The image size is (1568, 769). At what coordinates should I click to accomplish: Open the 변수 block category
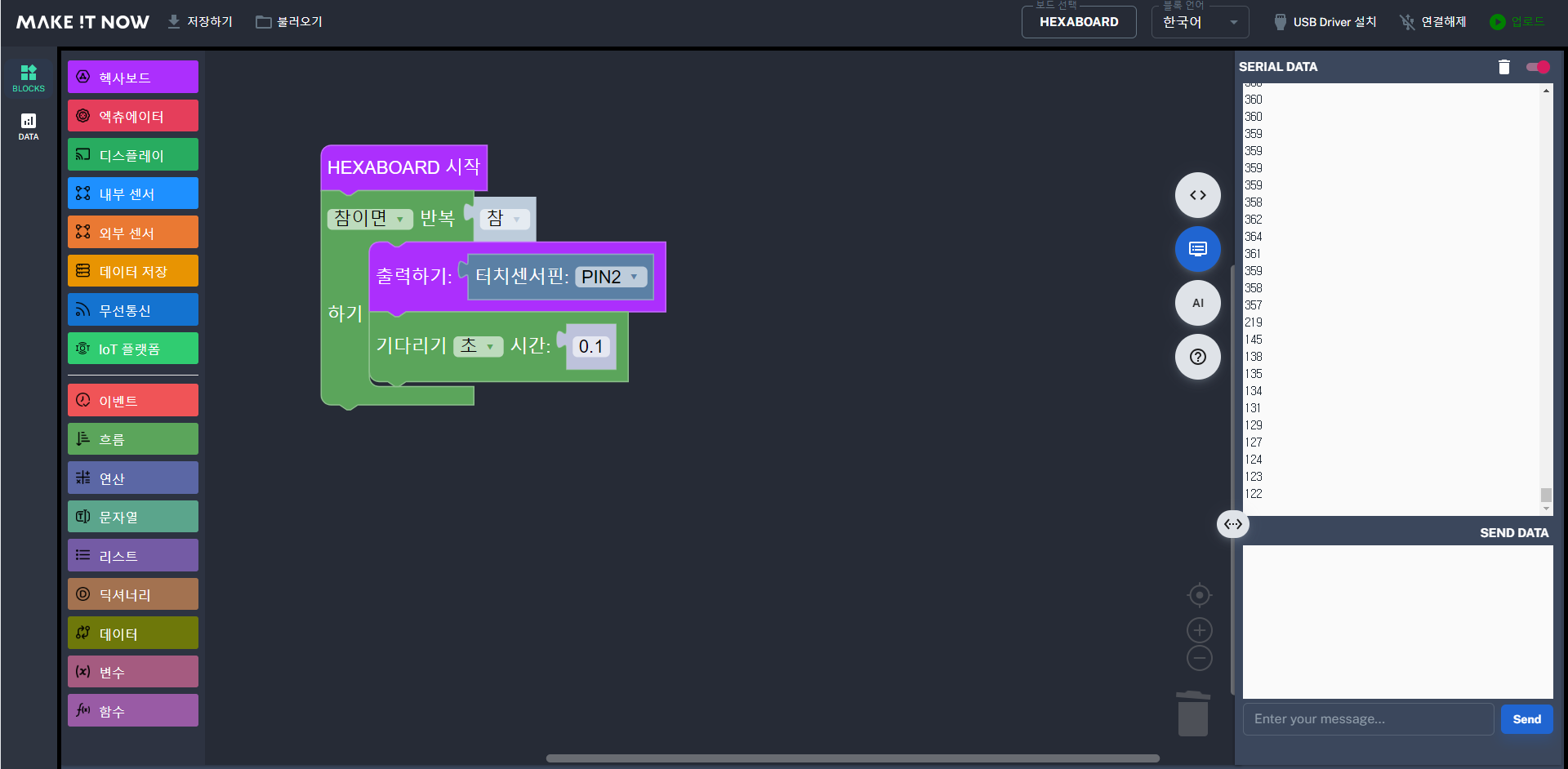133,672
